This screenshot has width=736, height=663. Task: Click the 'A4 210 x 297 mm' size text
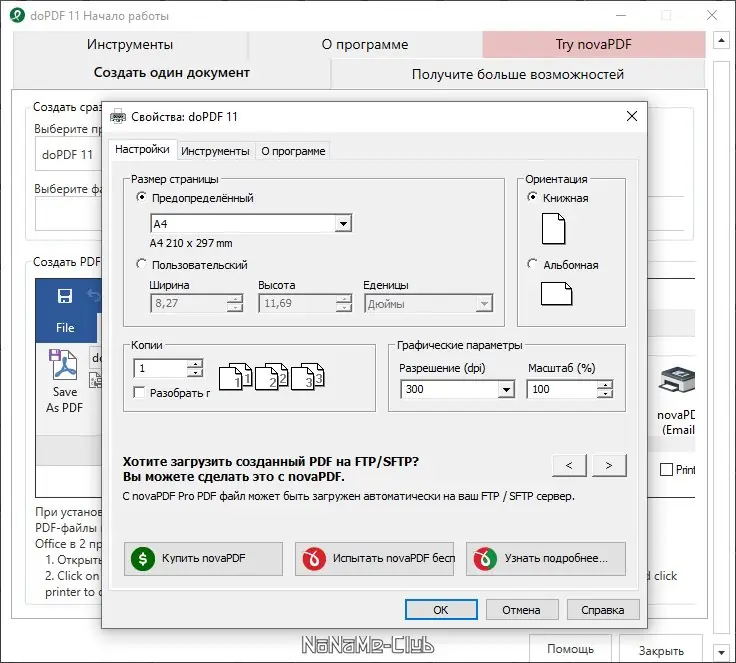click(191, 243)
